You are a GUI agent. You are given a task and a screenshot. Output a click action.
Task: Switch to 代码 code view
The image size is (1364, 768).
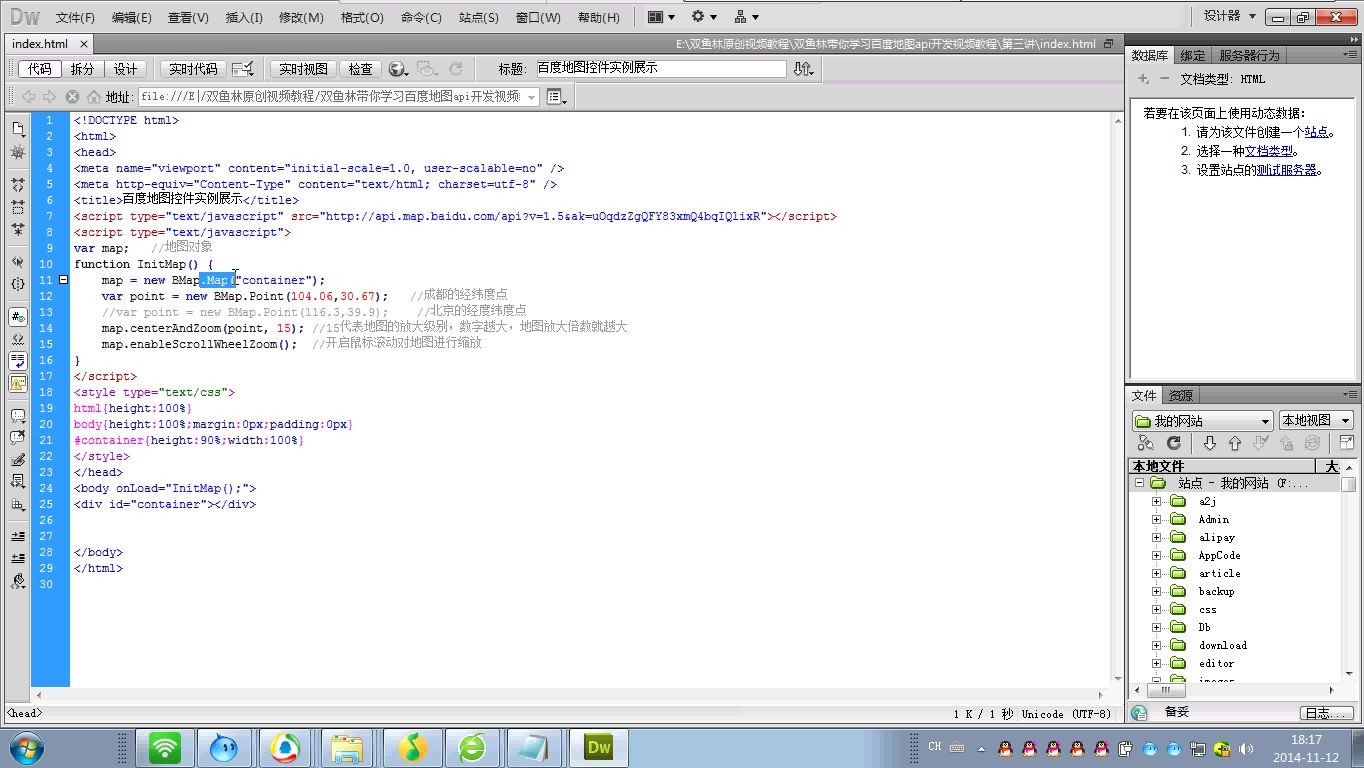(x=39, y=69)
